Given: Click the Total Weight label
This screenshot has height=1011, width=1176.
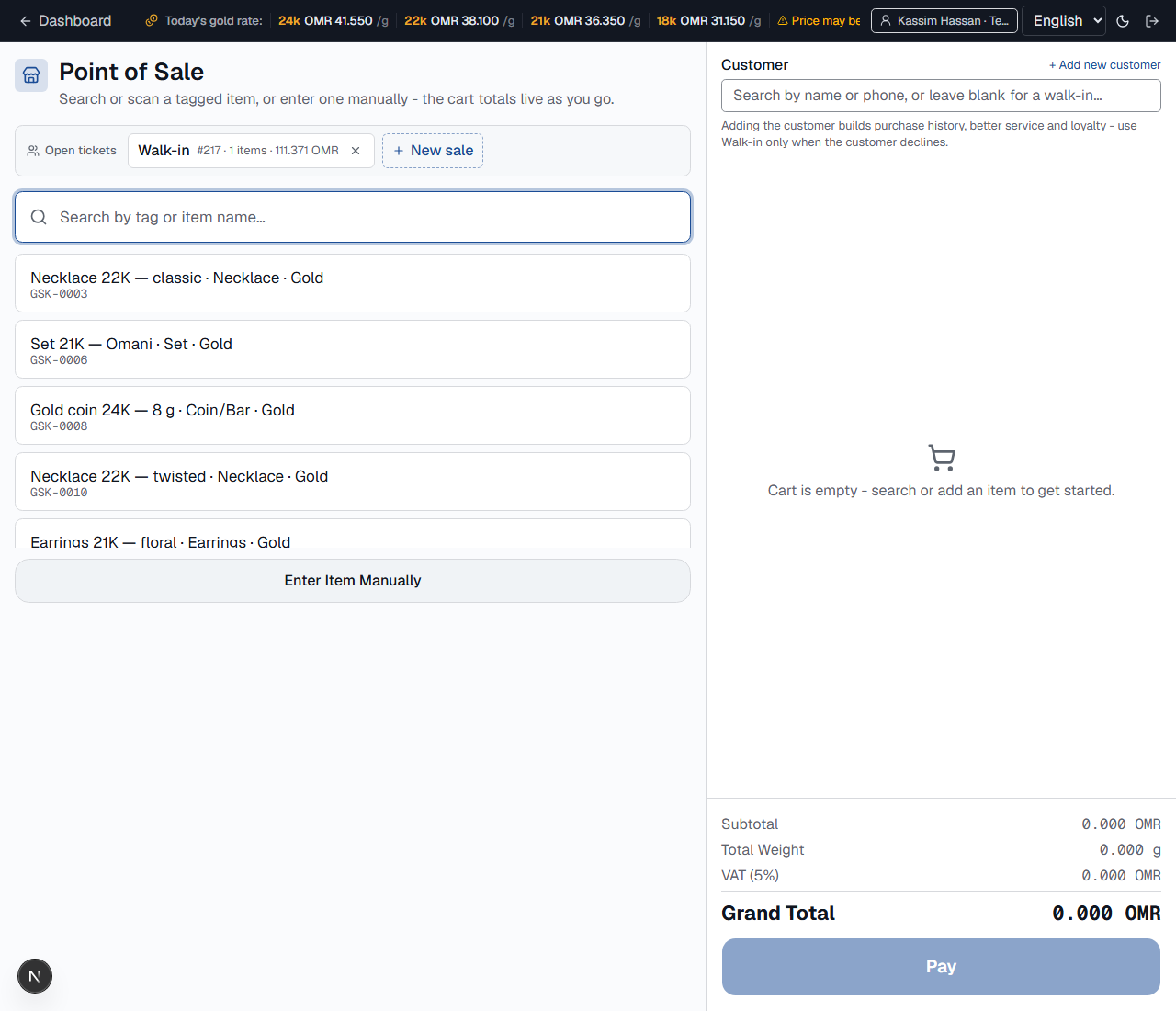Looking at the screenshot, I should pos(763,850).
